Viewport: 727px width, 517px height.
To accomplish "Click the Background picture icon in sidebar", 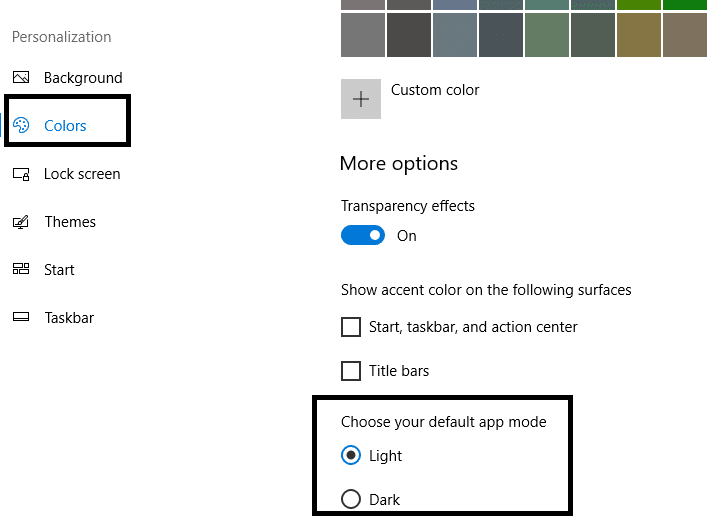I will [x=21, y=78].
